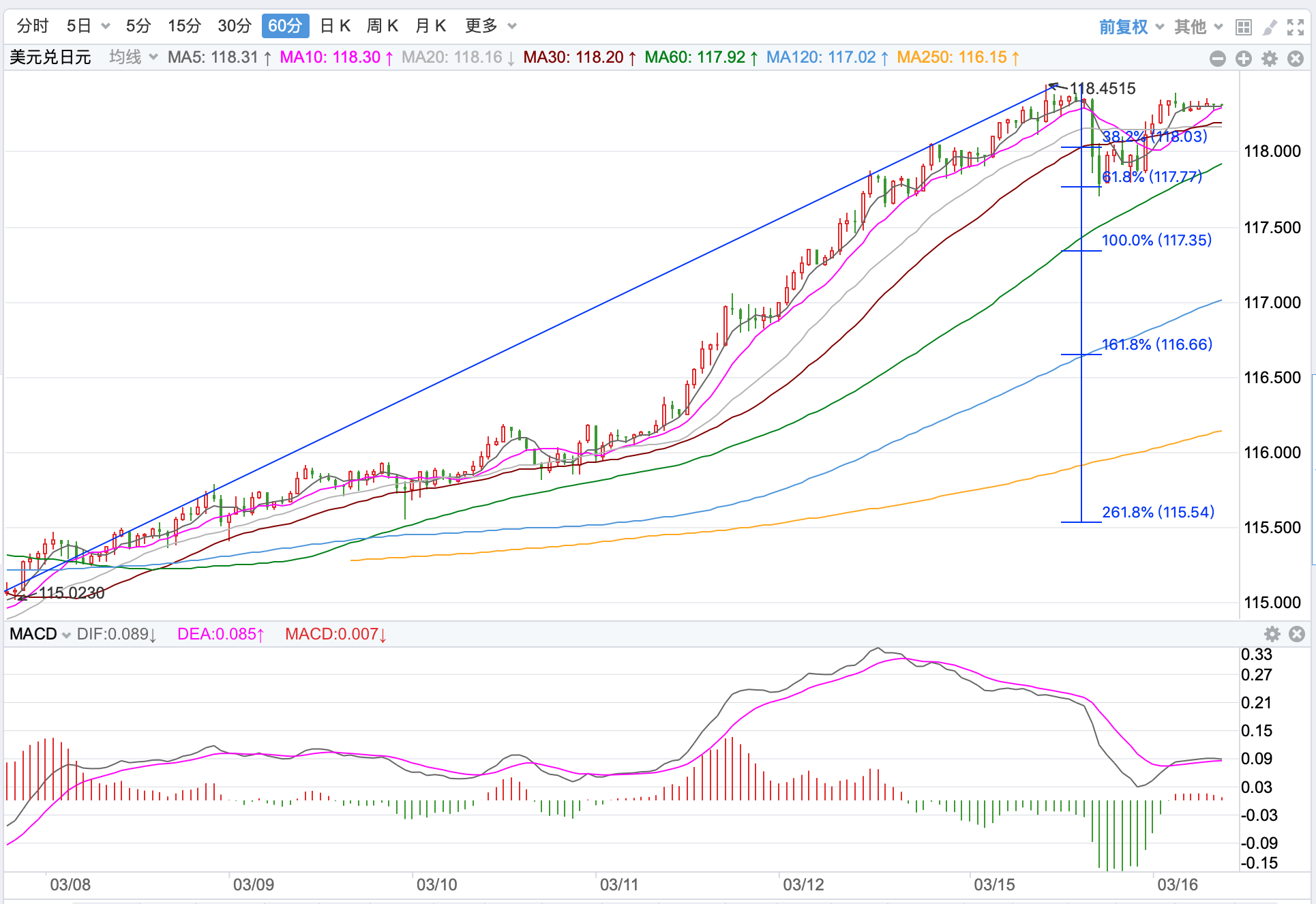Switch to the 15分 timeframe tab

tap(184, 26)
